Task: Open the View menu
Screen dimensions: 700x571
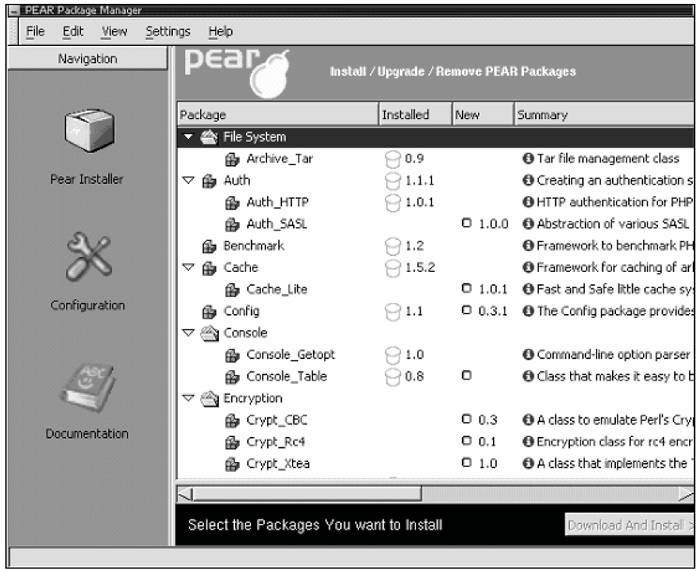Action: point(114,31)
